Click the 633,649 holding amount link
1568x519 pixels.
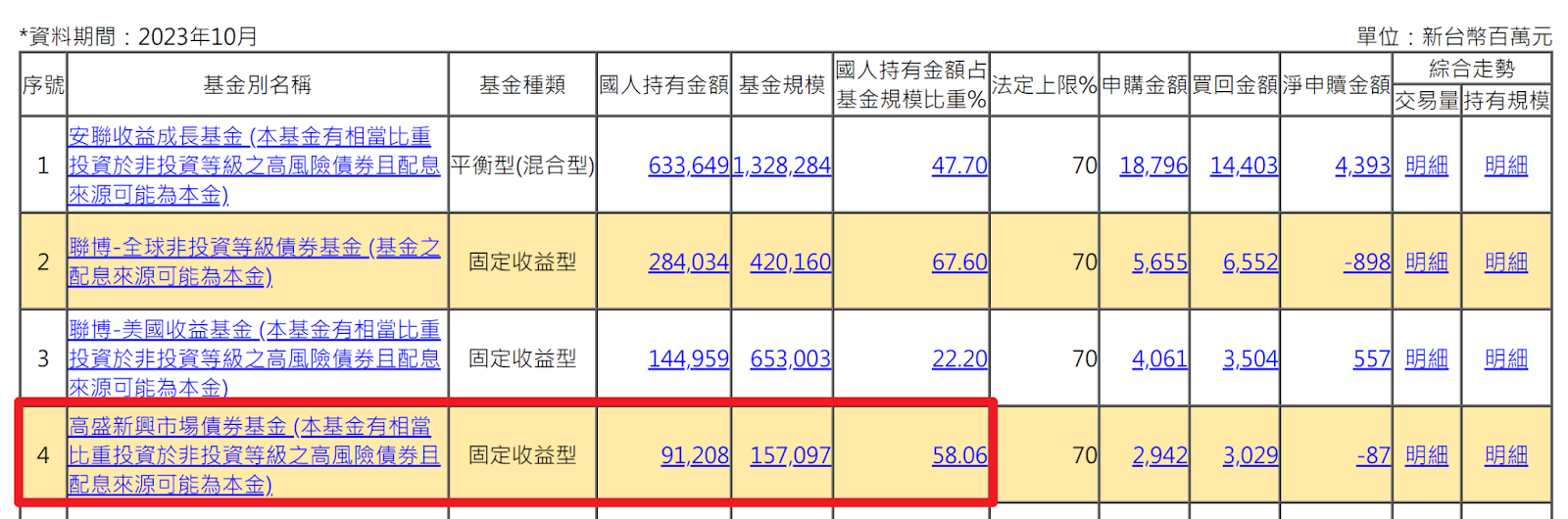coord(689,165)
